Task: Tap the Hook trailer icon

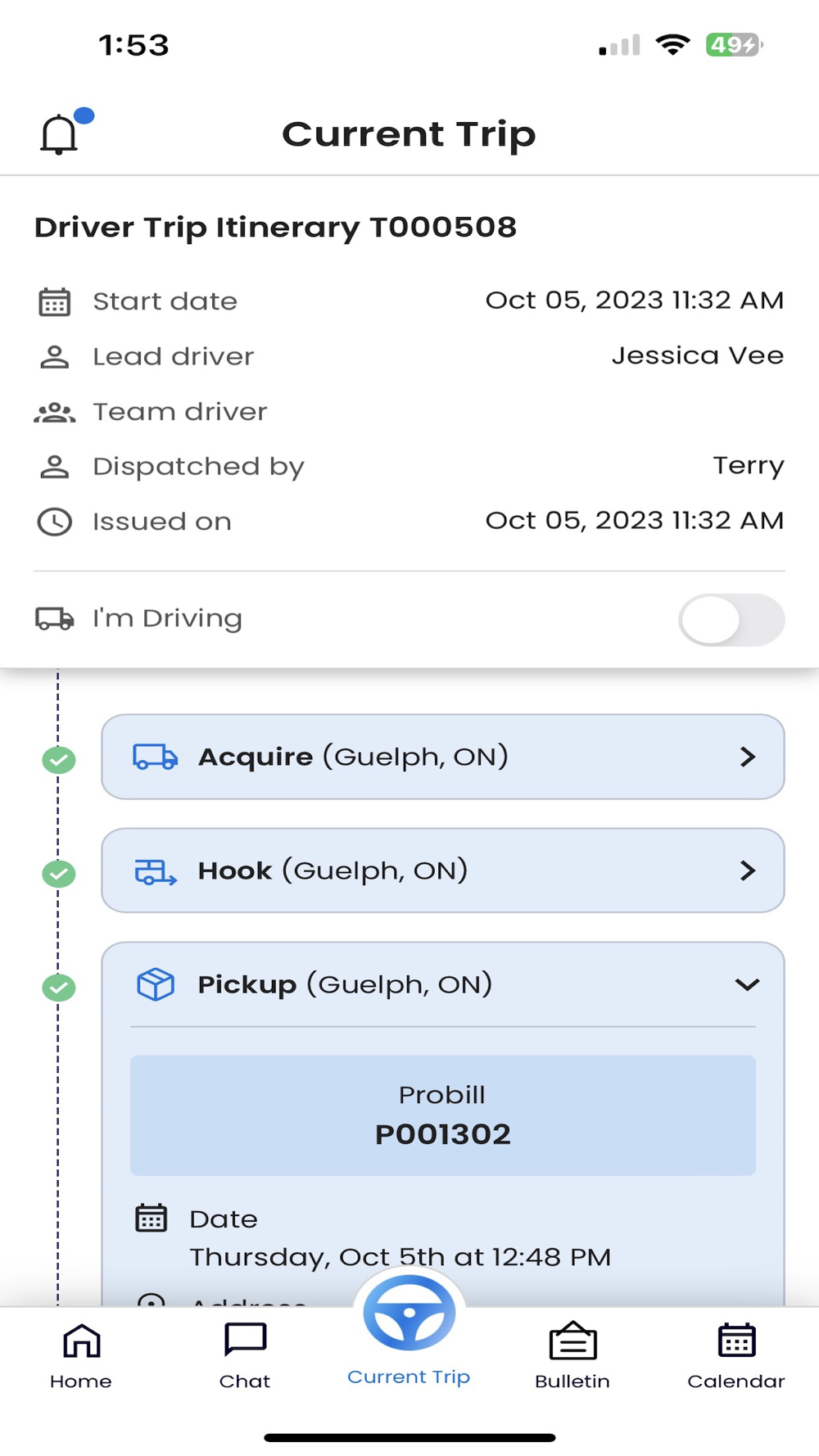Action: pos(155,871)
